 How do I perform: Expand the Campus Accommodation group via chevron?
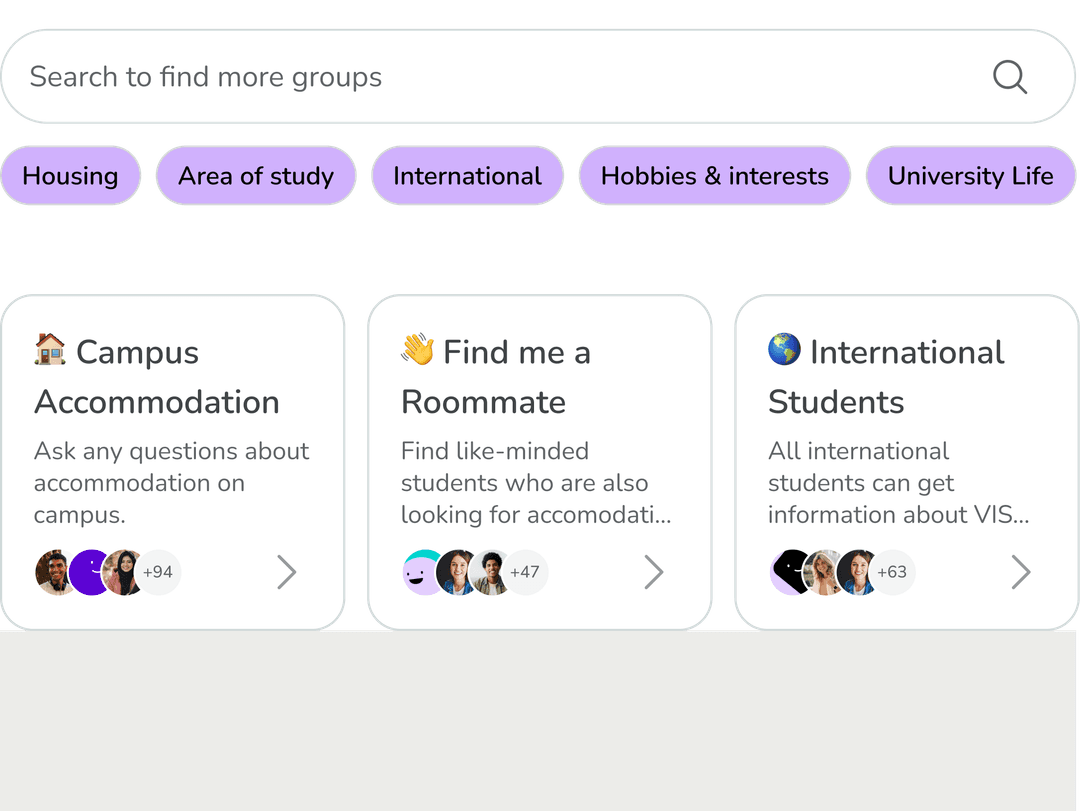point(287,572)
